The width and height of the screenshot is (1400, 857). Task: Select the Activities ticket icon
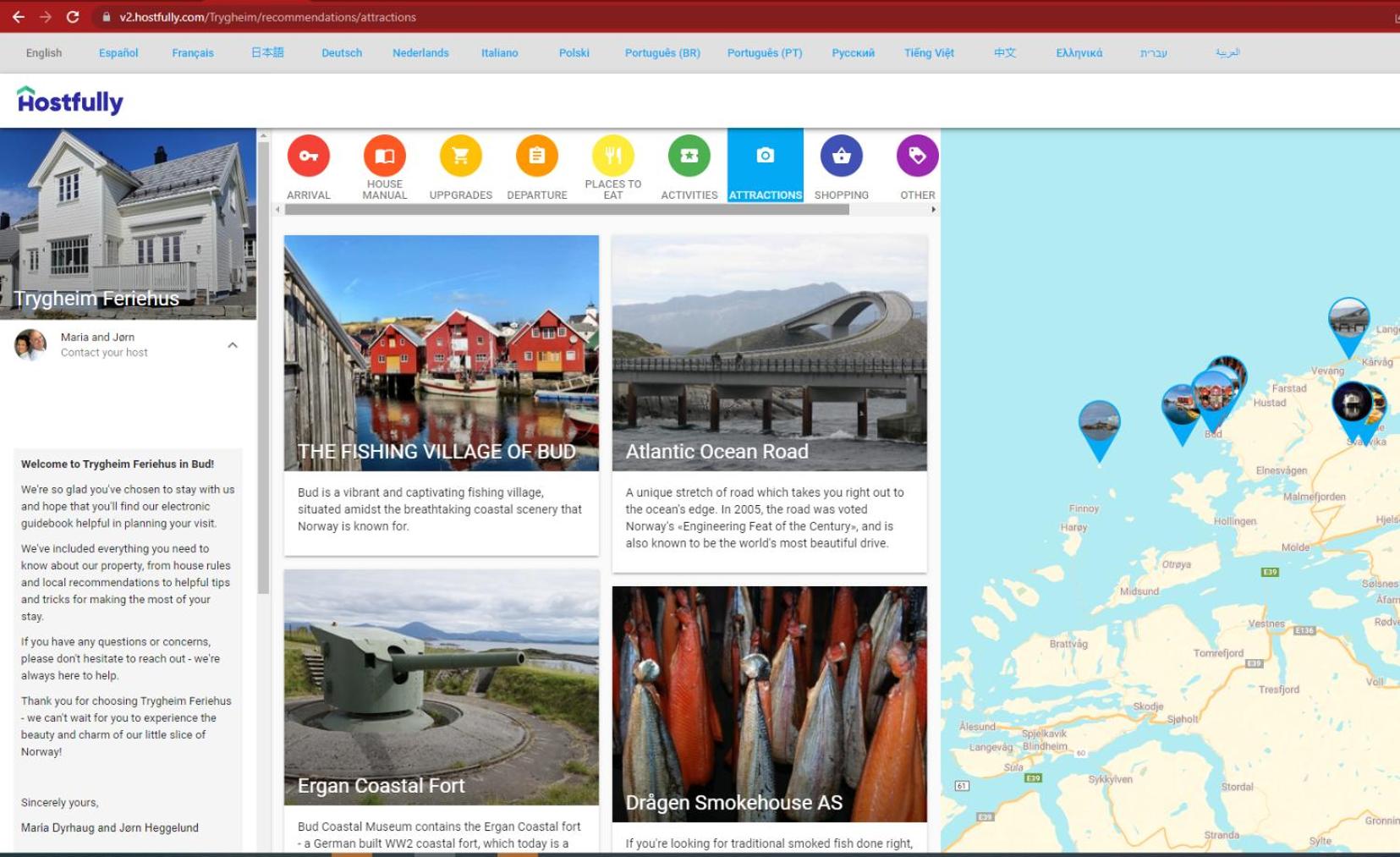coord(689,157)
